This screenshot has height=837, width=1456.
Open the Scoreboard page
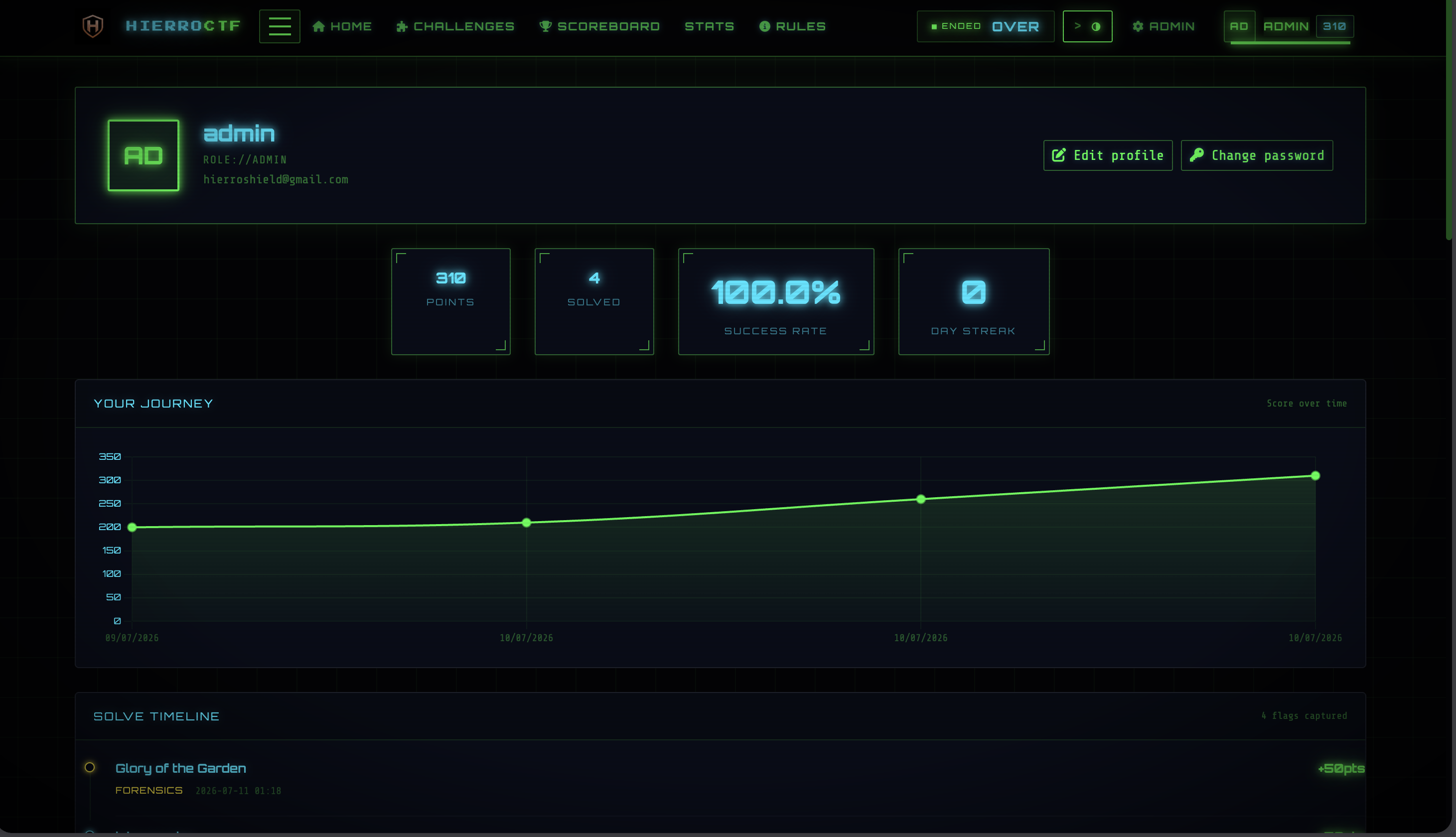pyautogui.click(x=599, y=26)
